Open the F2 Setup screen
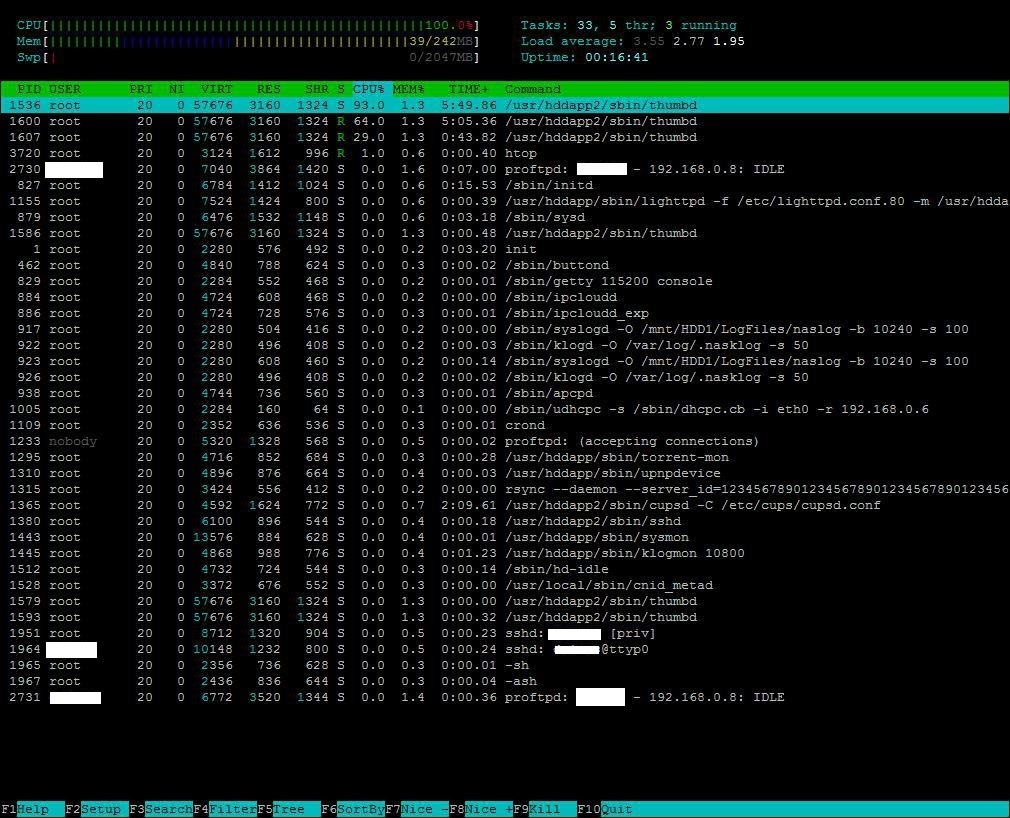1010x818 pixels. [x=97, y=809]
